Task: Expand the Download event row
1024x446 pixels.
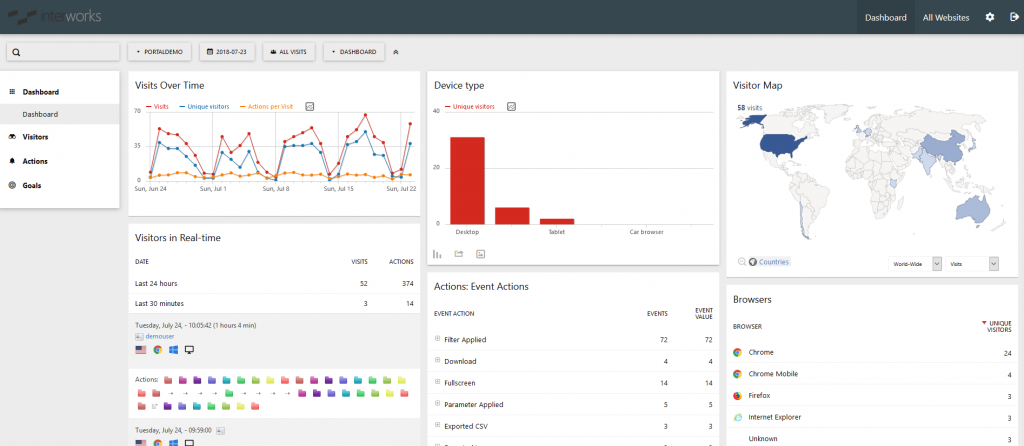Action: point(438,360)
